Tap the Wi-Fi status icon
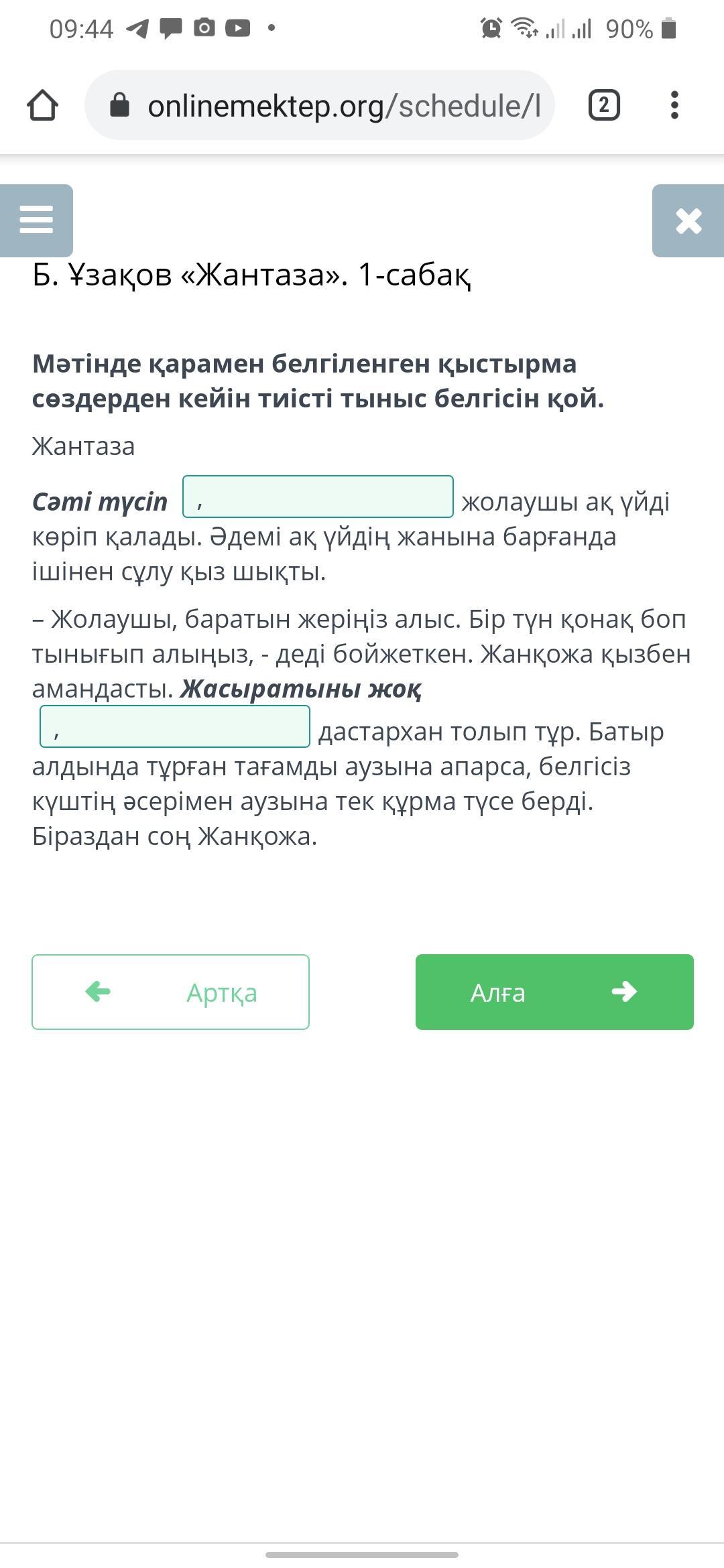724x1568 pixels. pyautogui.click(x=524, y=28)
